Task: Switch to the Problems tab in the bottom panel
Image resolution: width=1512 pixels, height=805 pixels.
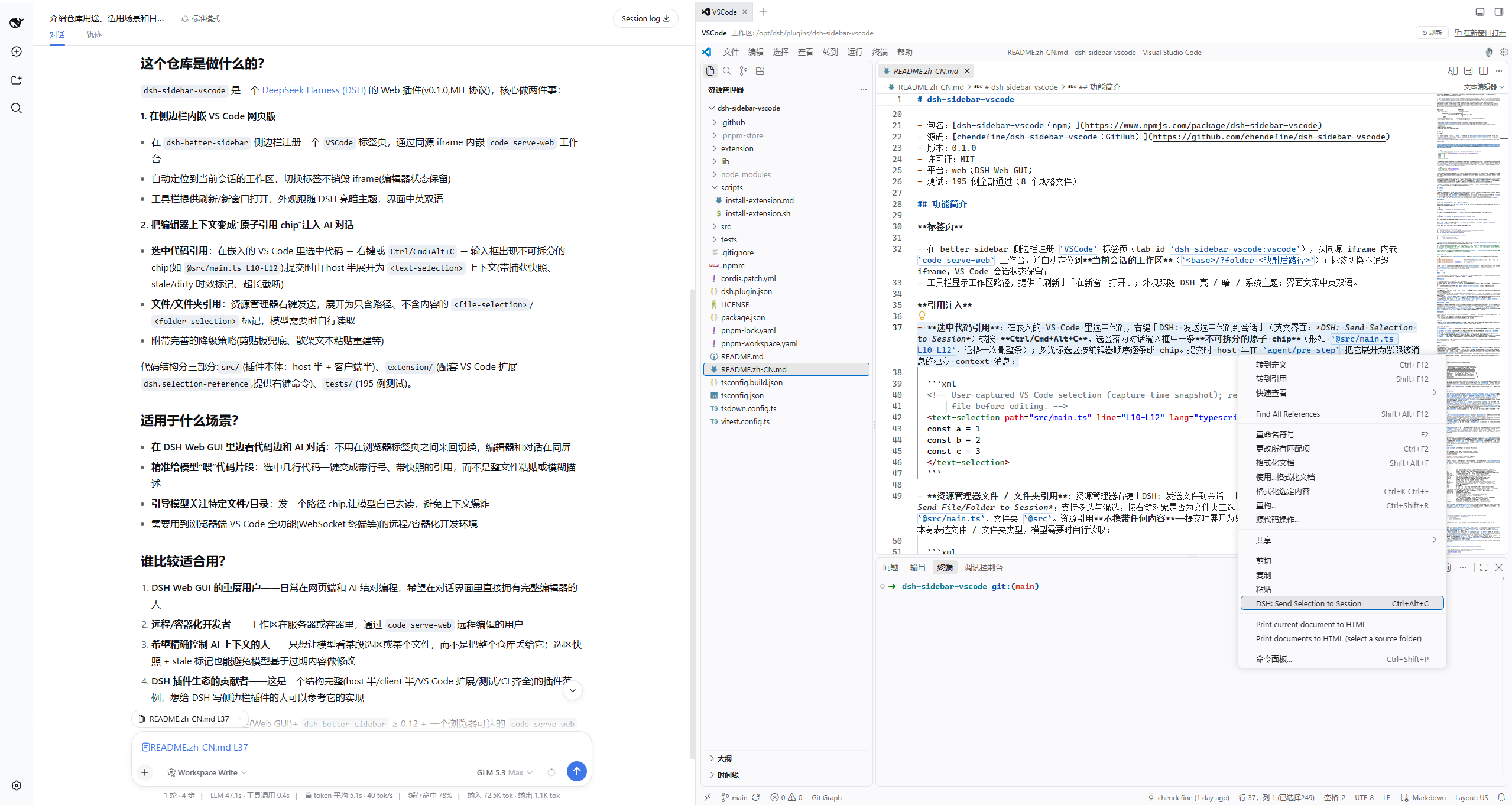Action: [890, 567]
